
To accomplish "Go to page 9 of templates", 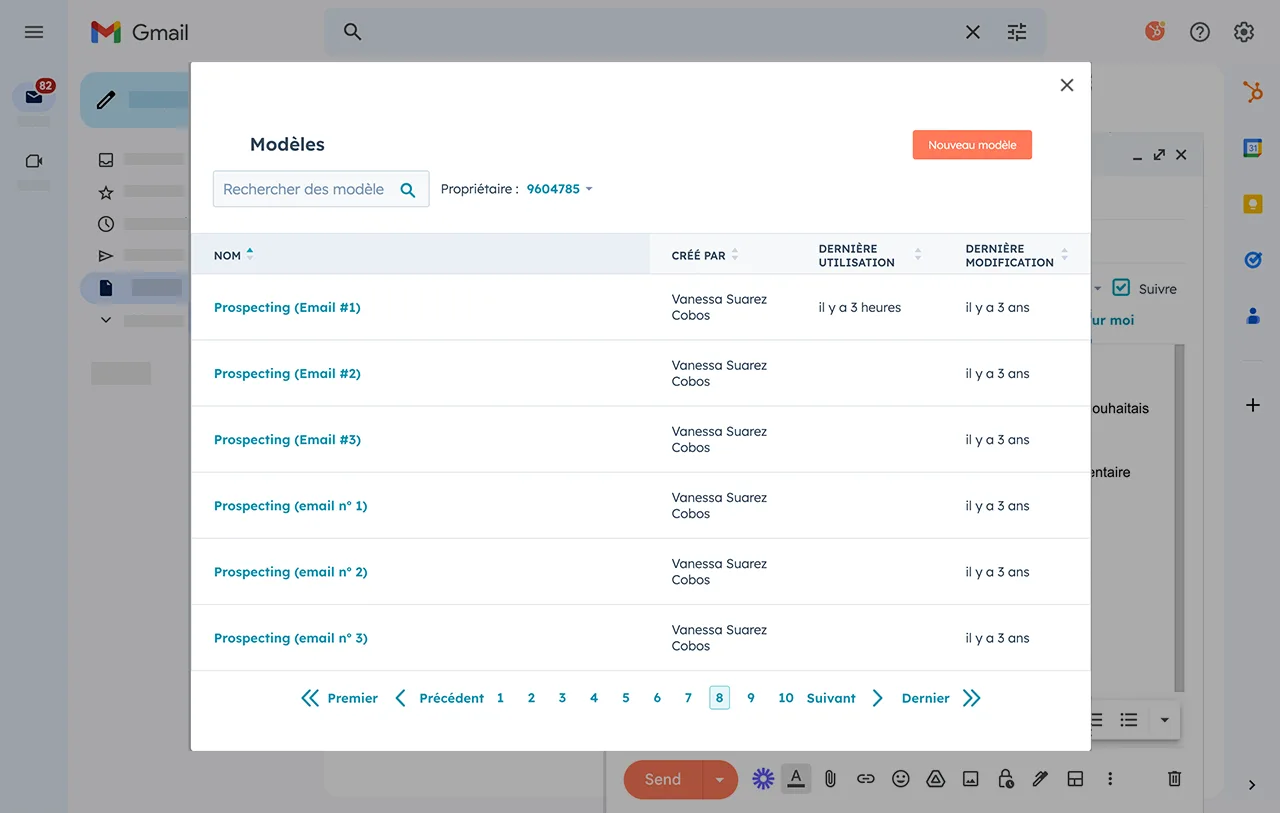I will (751, 698).
